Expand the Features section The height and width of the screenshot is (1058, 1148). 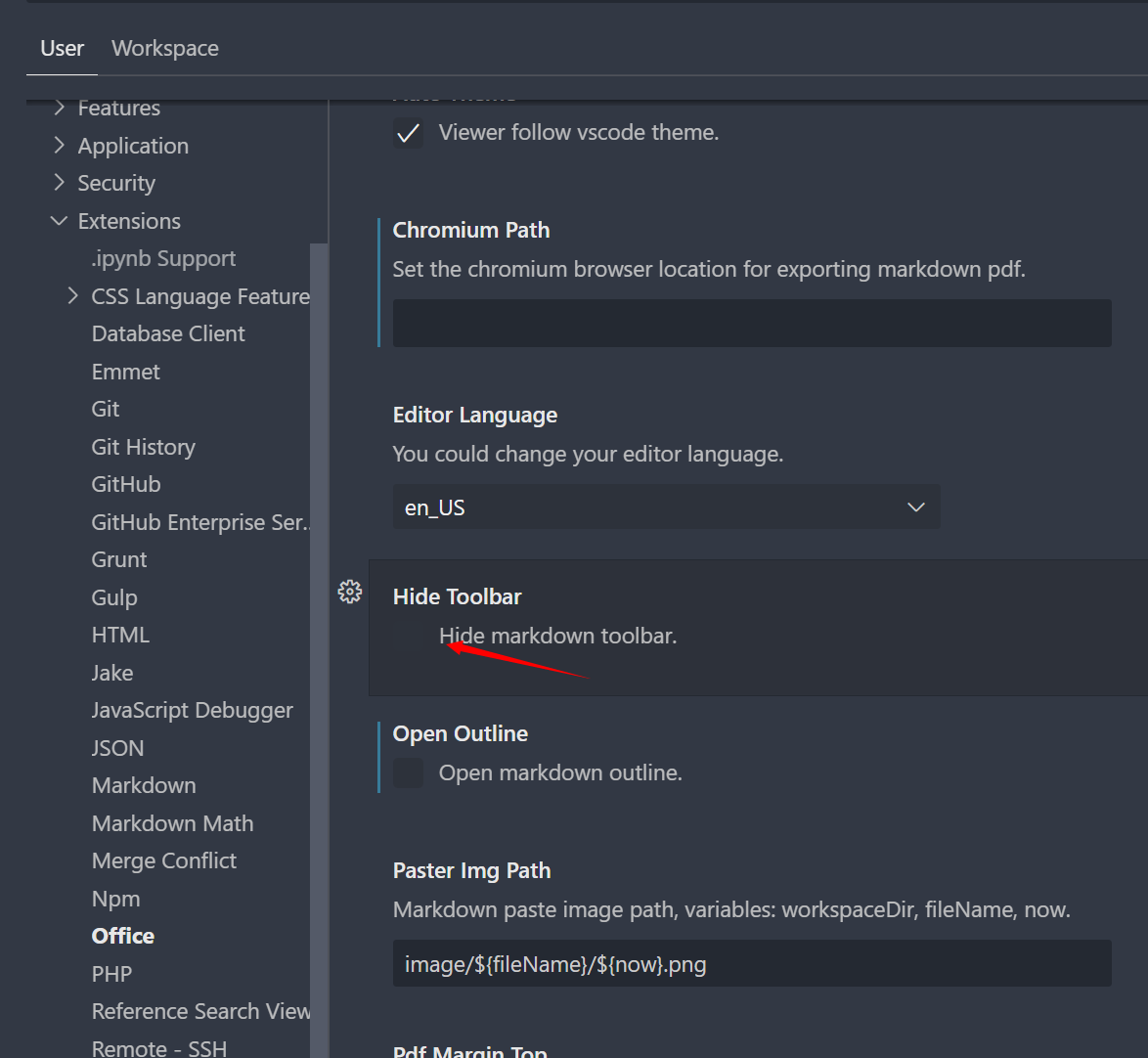click(59, 108)
